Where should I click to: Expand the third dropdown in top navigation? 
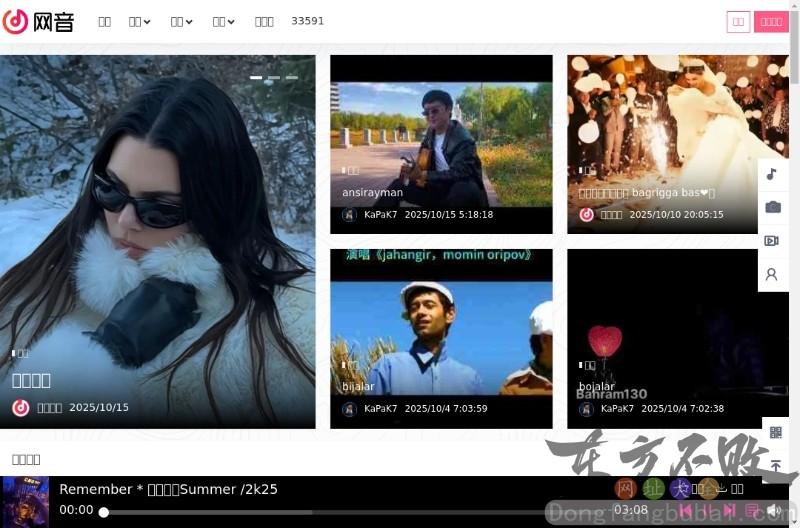pyautogui.click(x=223, y=21)
